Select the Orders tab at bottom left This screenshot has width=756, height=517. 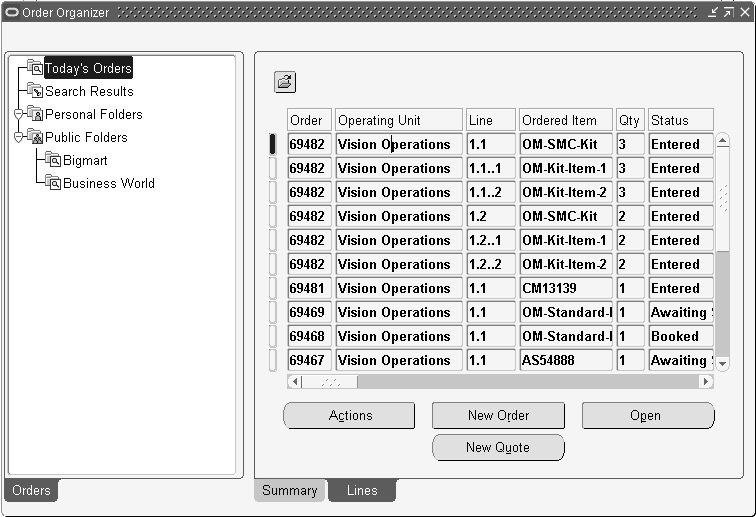(31, 490)
